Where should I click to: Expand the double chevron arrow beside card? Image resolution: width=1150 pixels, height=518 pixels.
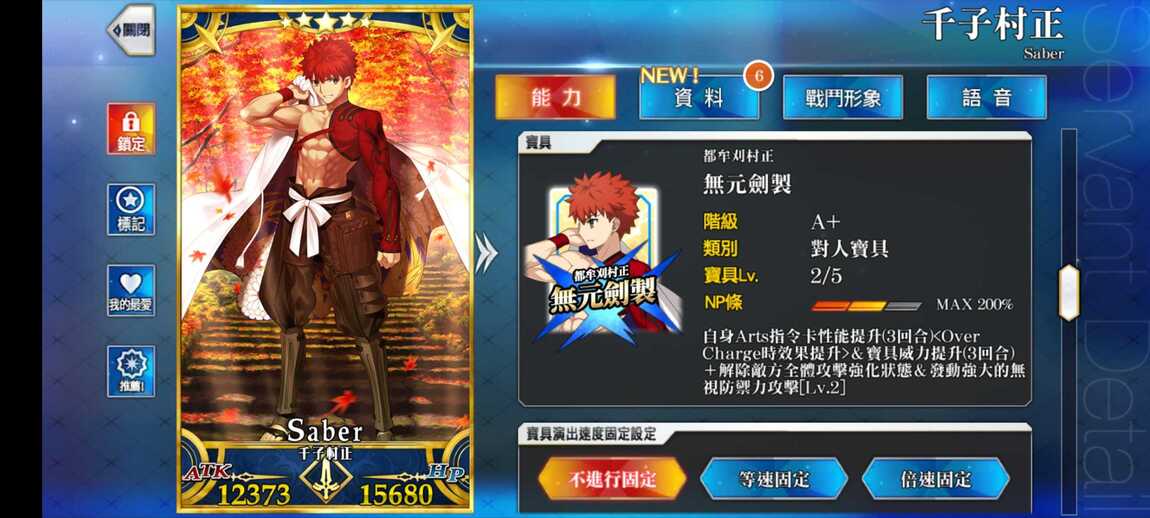(486, 254)
